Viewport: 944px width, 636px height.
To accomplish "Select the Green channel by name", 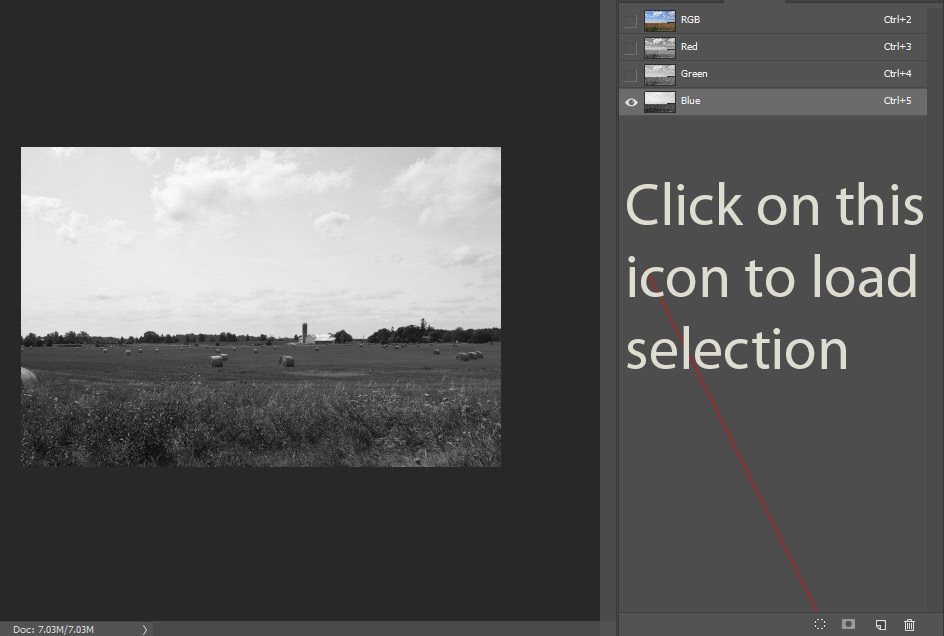I will (x=694, y=74).
